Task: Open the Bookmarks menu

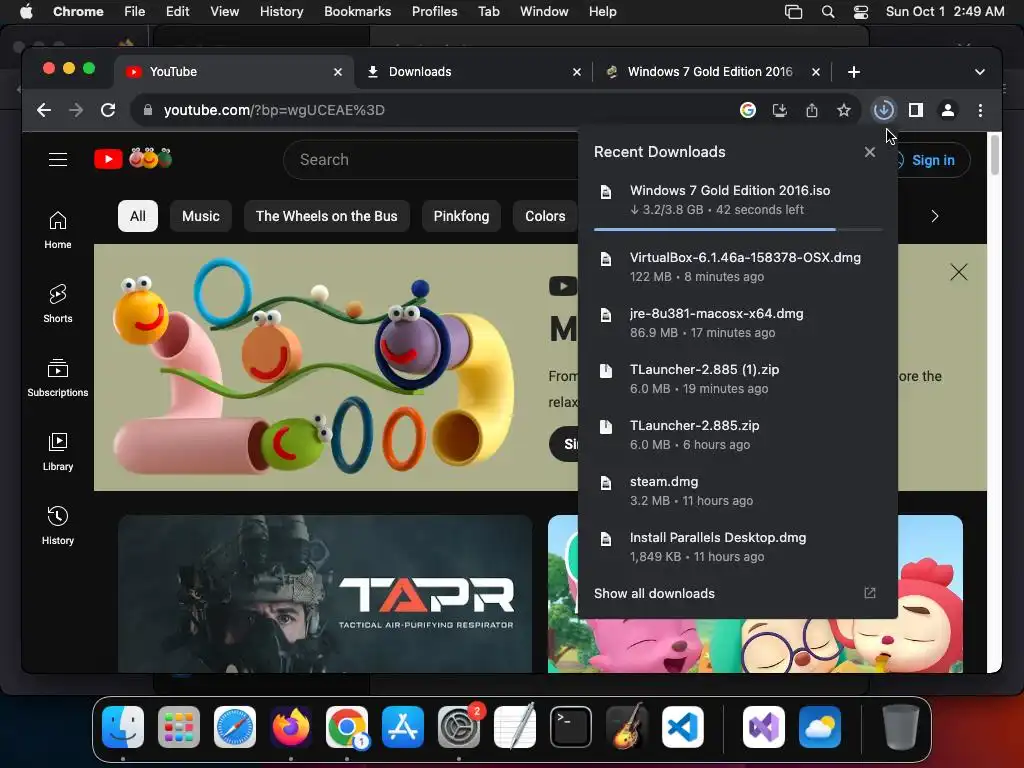Action: point(357,12)
